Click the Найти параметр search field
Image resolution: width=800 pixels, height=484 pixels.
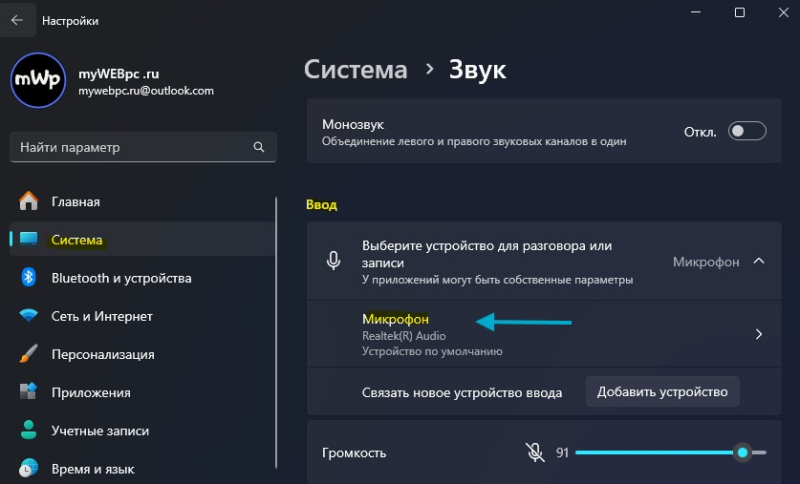pos(130,147)
